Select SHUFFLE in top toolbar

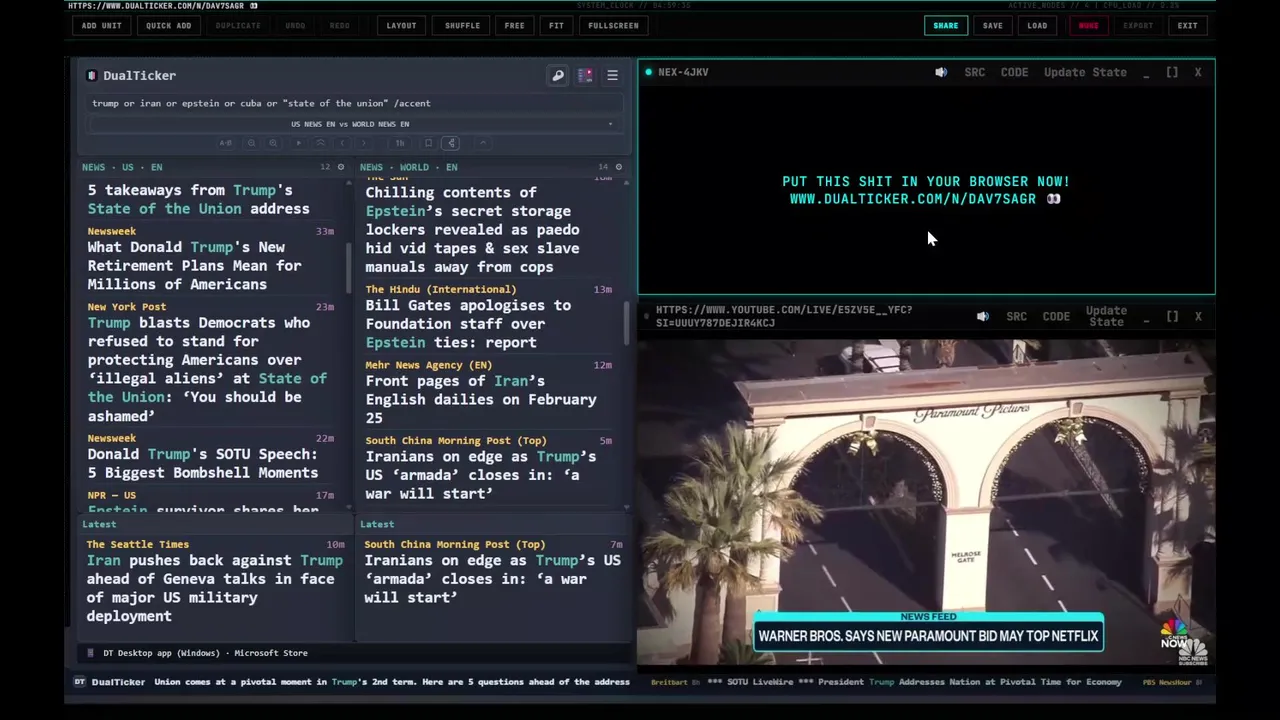pyautogui.click(x=462, y=25)
